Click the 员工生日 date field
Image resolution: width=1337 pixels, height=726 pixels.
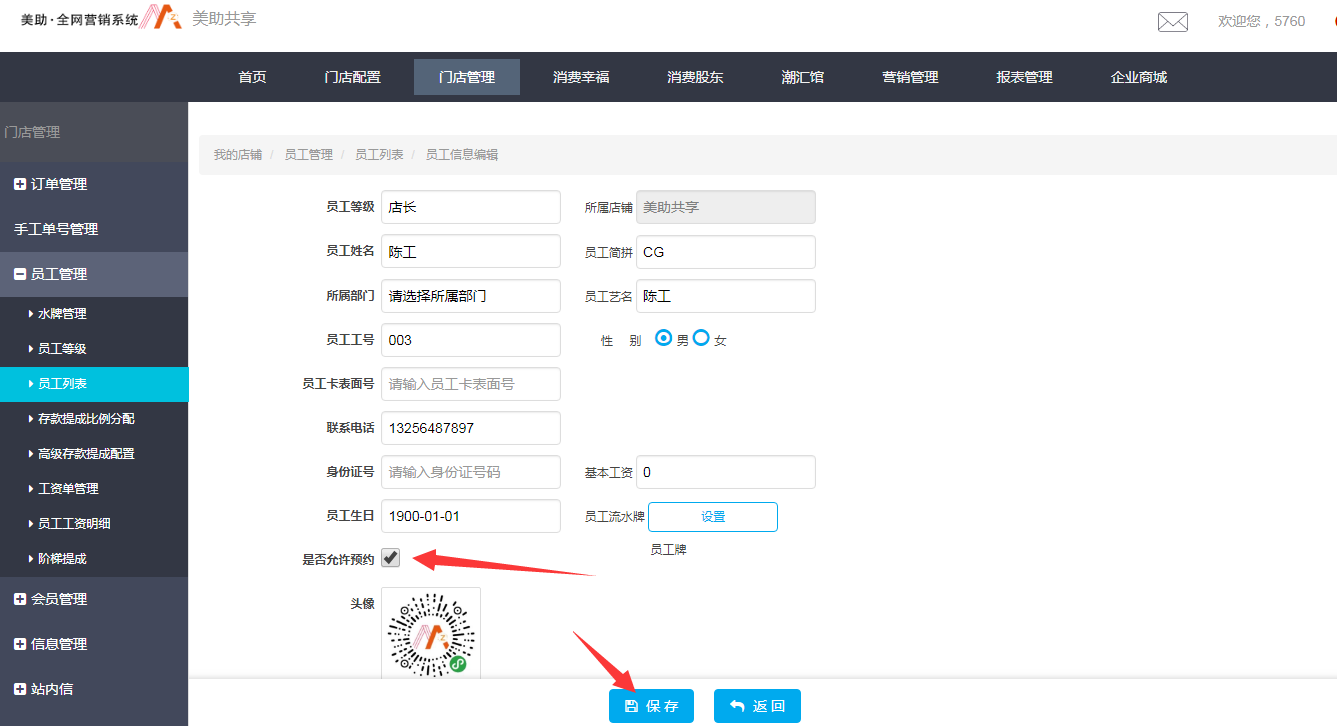[x=471, y=516]
